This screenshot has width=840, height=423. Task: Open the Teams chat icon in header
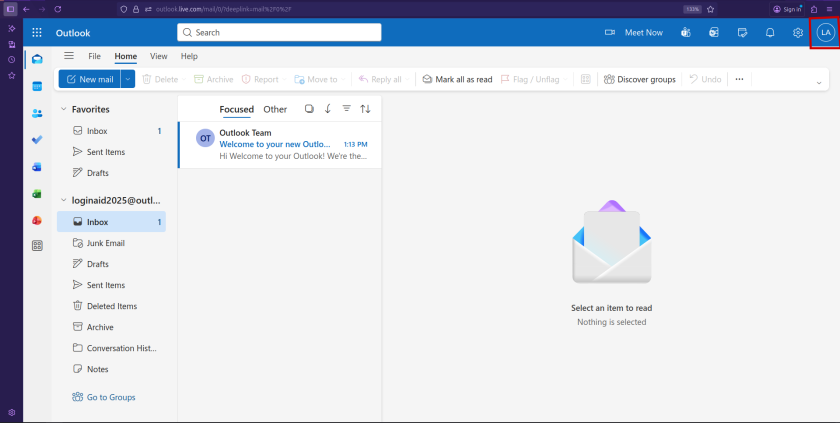coord(686,32)
